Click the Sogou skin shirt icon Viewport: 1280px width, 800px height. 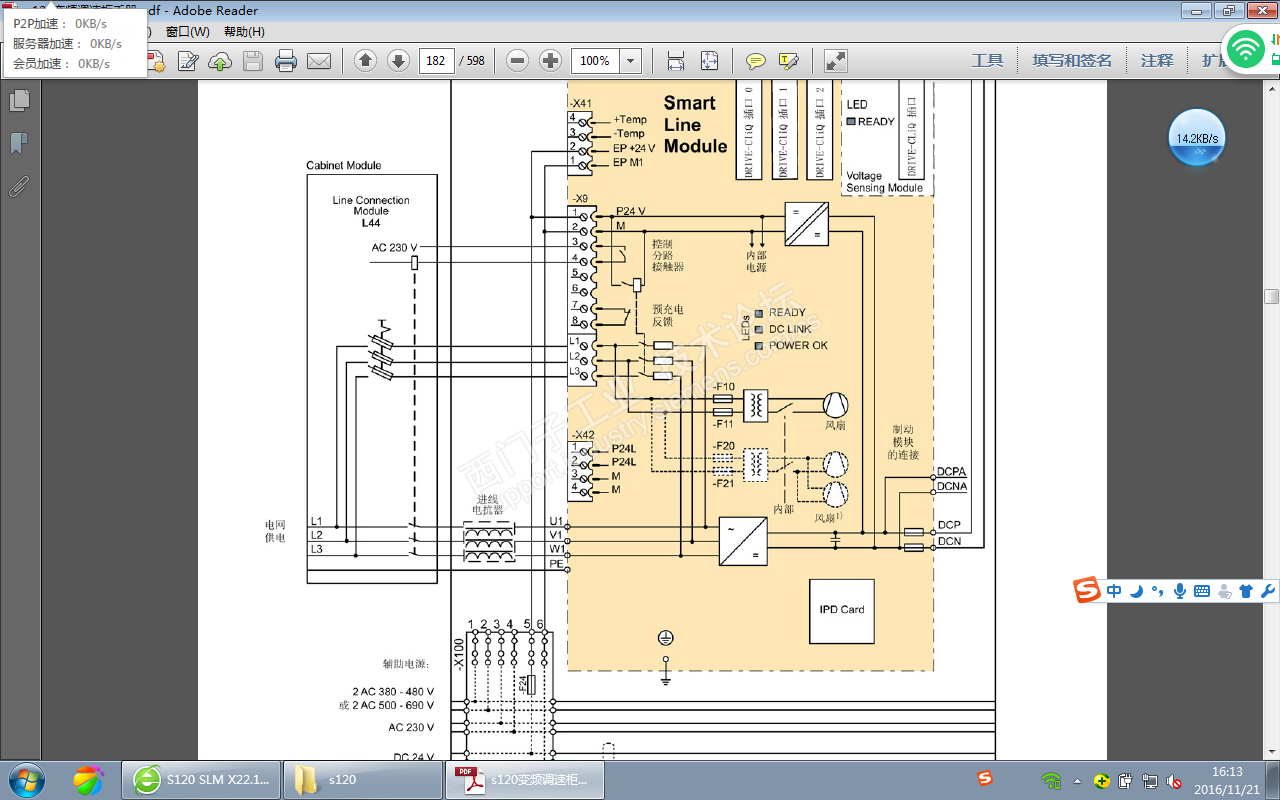pyautogui.click(x=1246, y=591)
